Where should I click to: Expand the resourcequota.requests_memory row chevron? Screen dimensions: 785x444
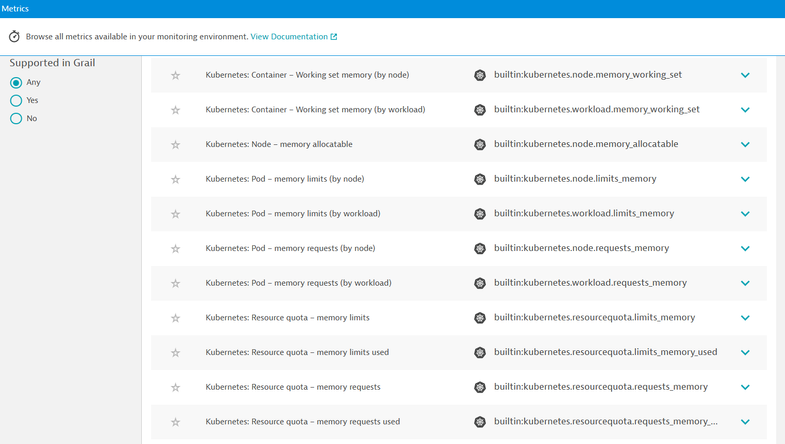745,387
